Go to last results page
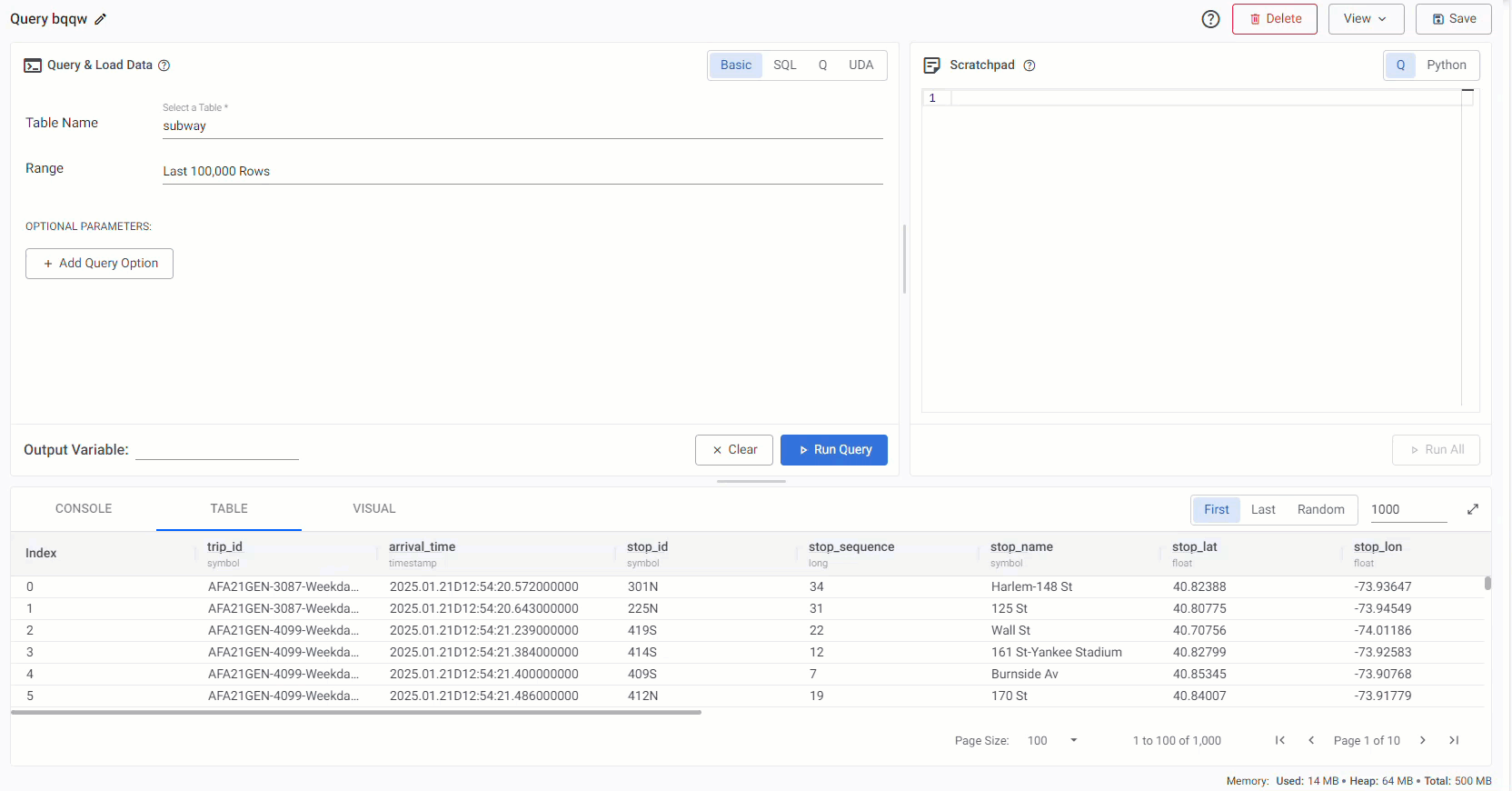This screenshot has height=791, width=1512. pos(1454,740)
